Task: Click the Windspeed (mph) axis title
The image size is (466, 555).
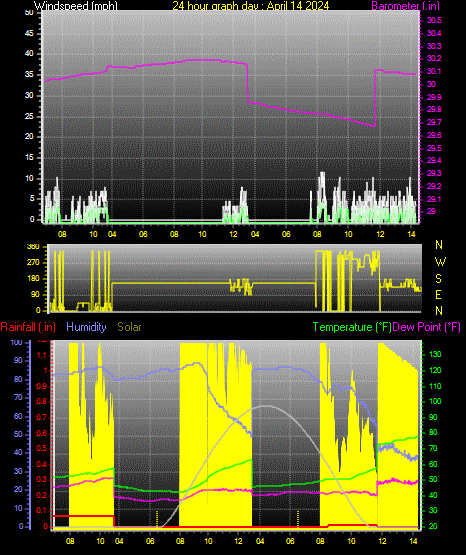Action: [76, 5]
